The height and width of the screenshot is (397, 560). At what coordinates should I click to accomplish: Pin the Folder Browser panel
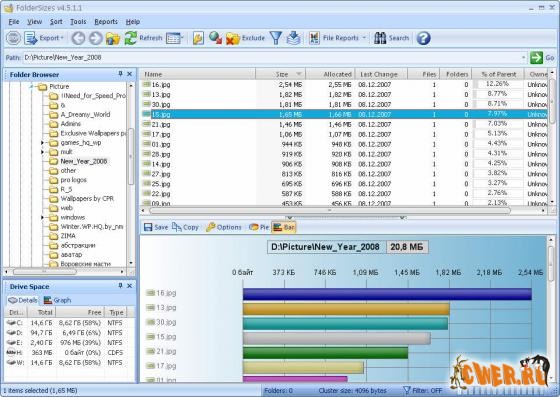click(120, 74)
